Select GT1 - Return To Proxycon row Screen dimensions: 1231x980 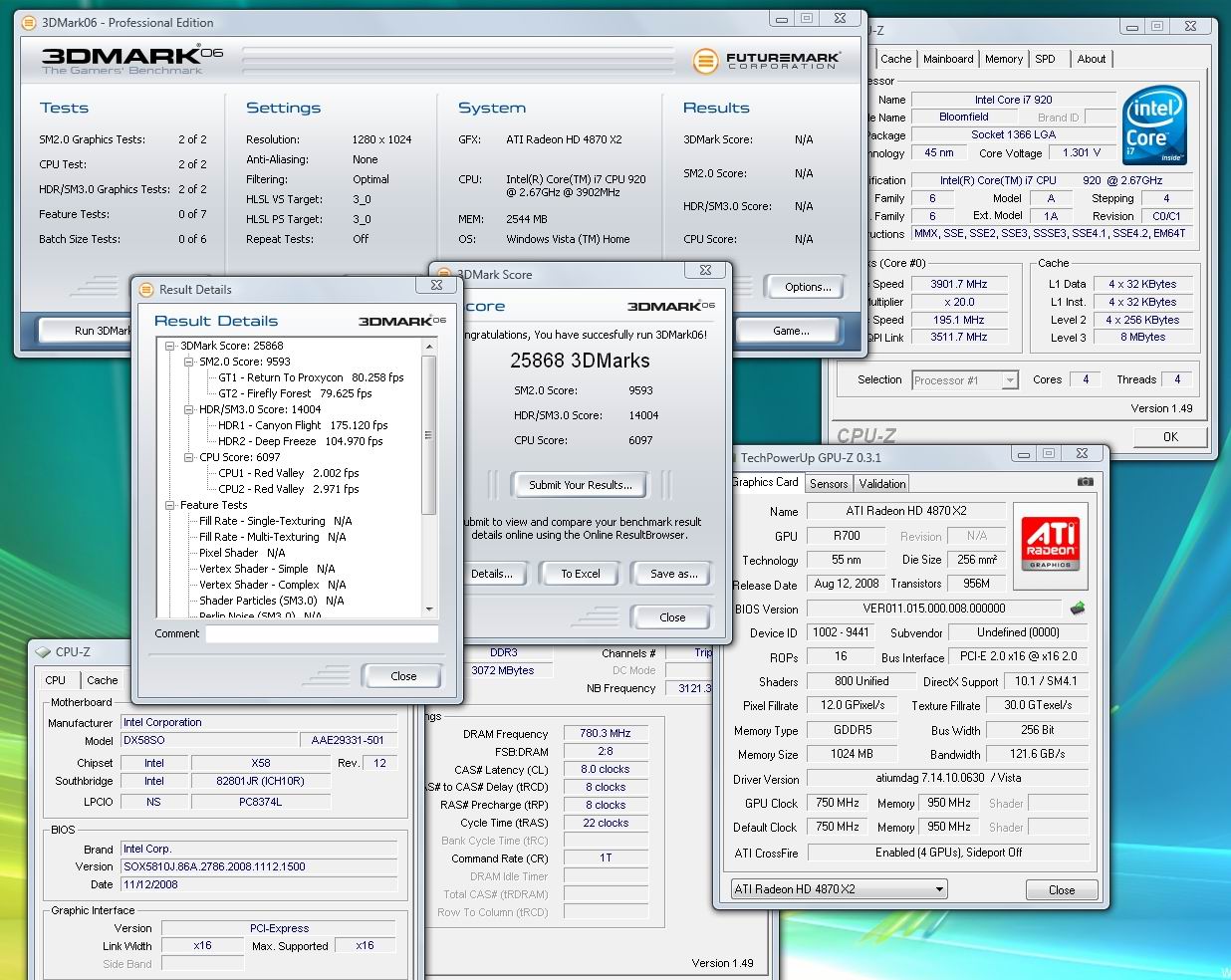click(311, 377)
